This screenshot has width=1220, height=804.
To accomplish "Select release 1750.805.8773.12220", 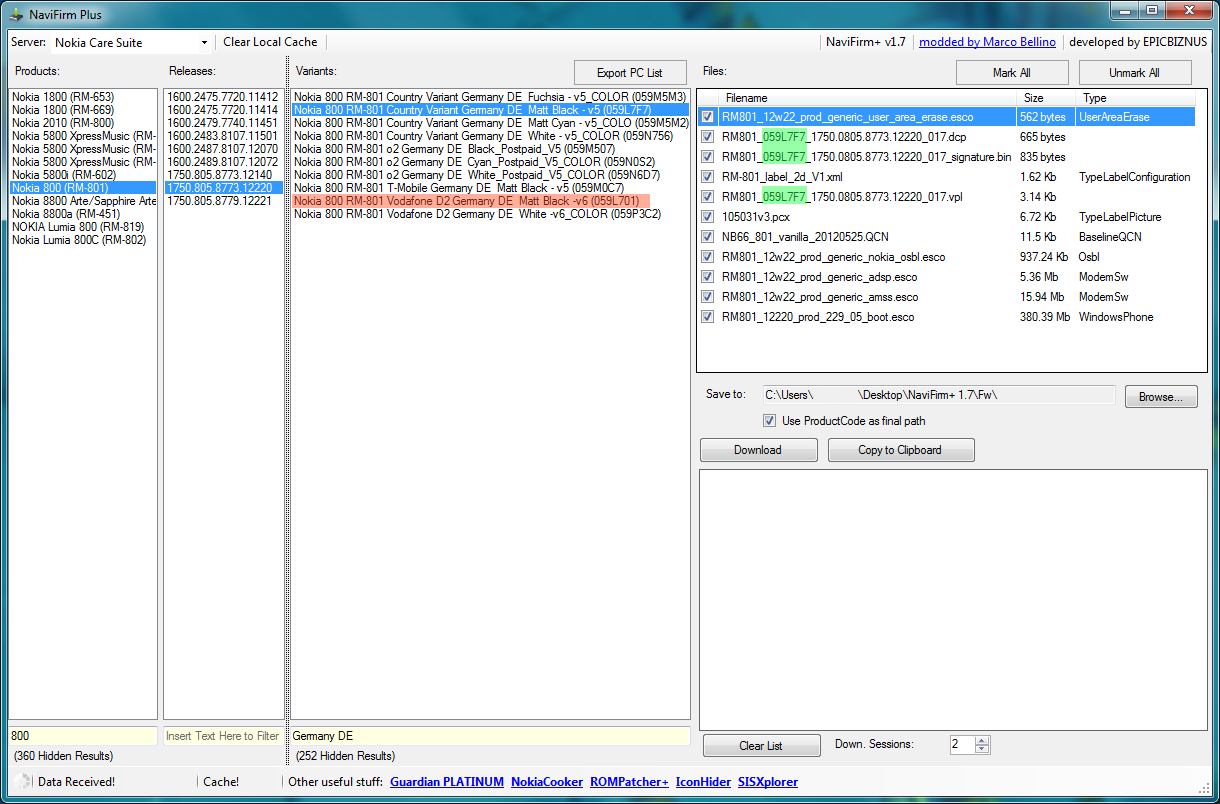I will pos(224,188).
